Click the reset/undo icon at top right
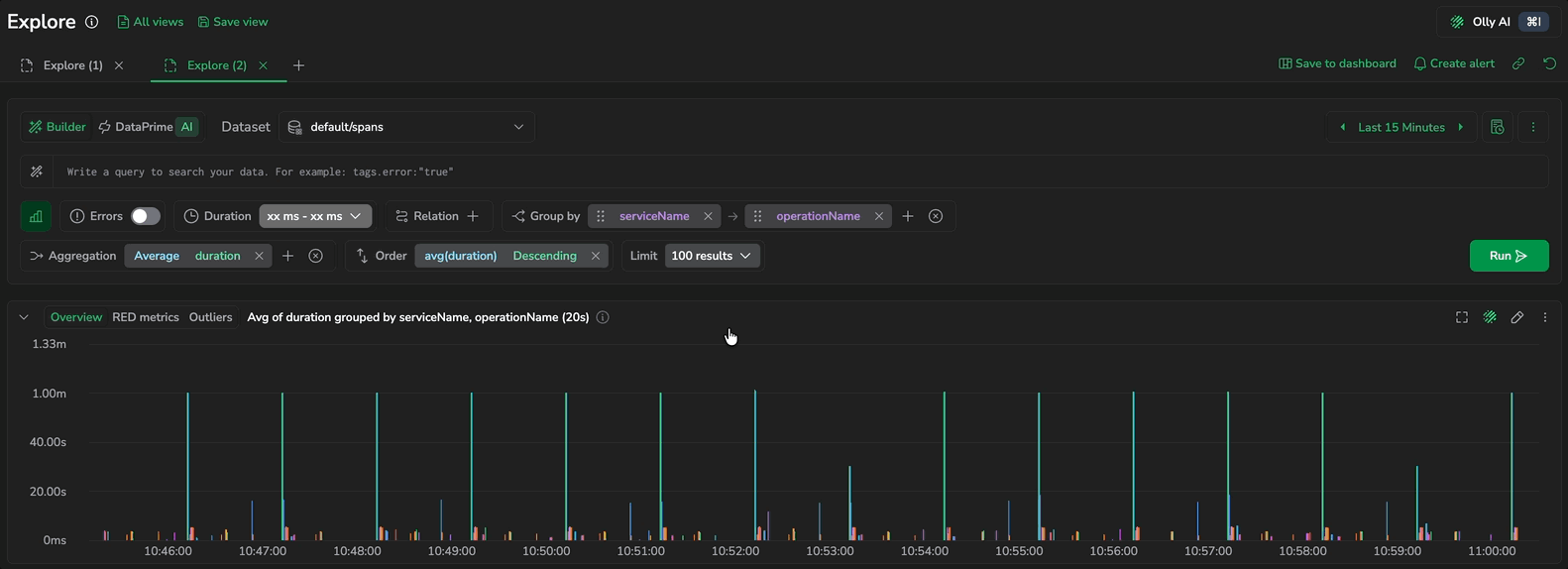 pyautogui.click(x=1550, y=63)
